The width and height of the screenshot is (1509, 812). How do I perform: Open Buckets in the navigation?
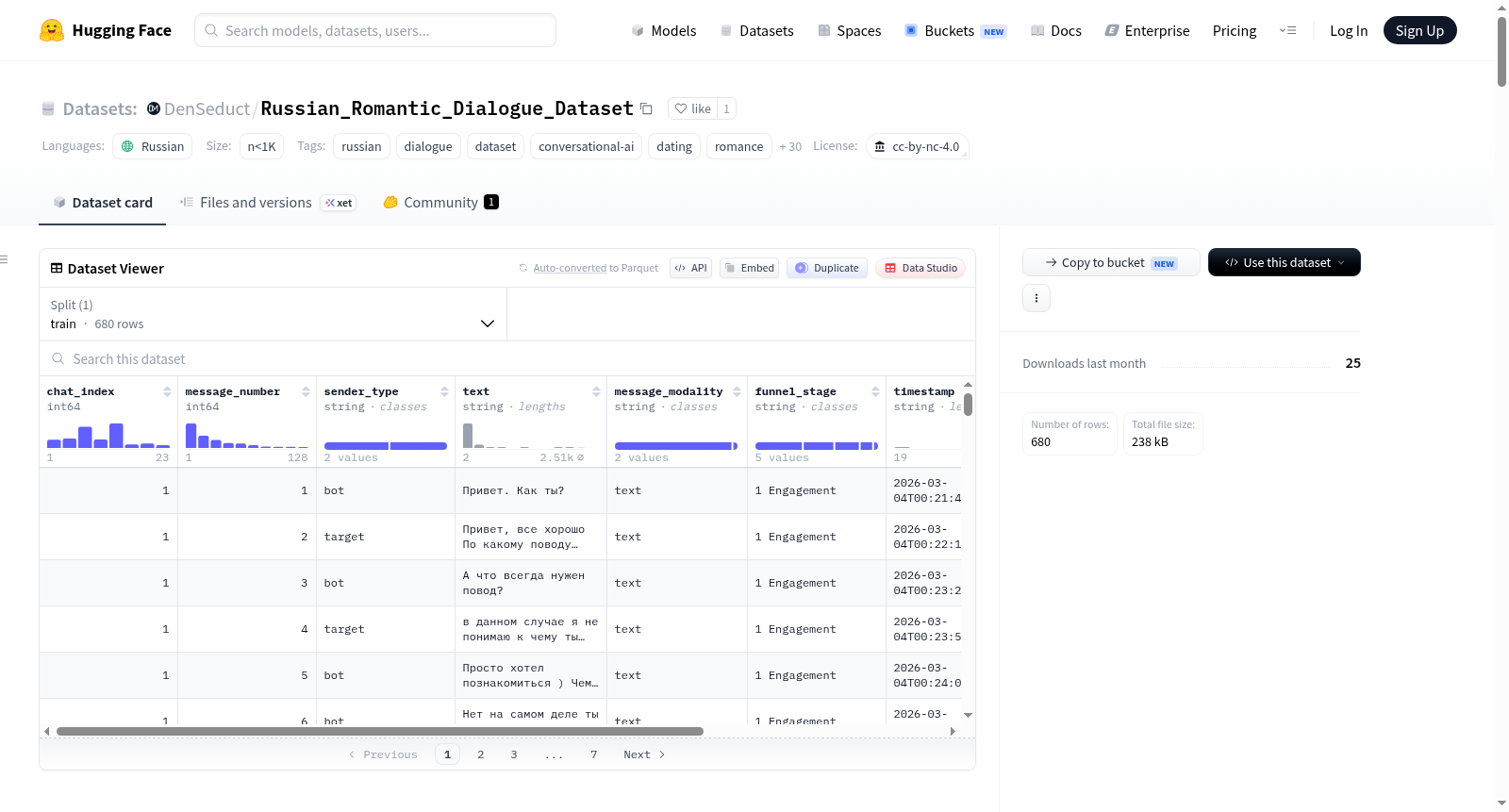[x=955, y=30]
